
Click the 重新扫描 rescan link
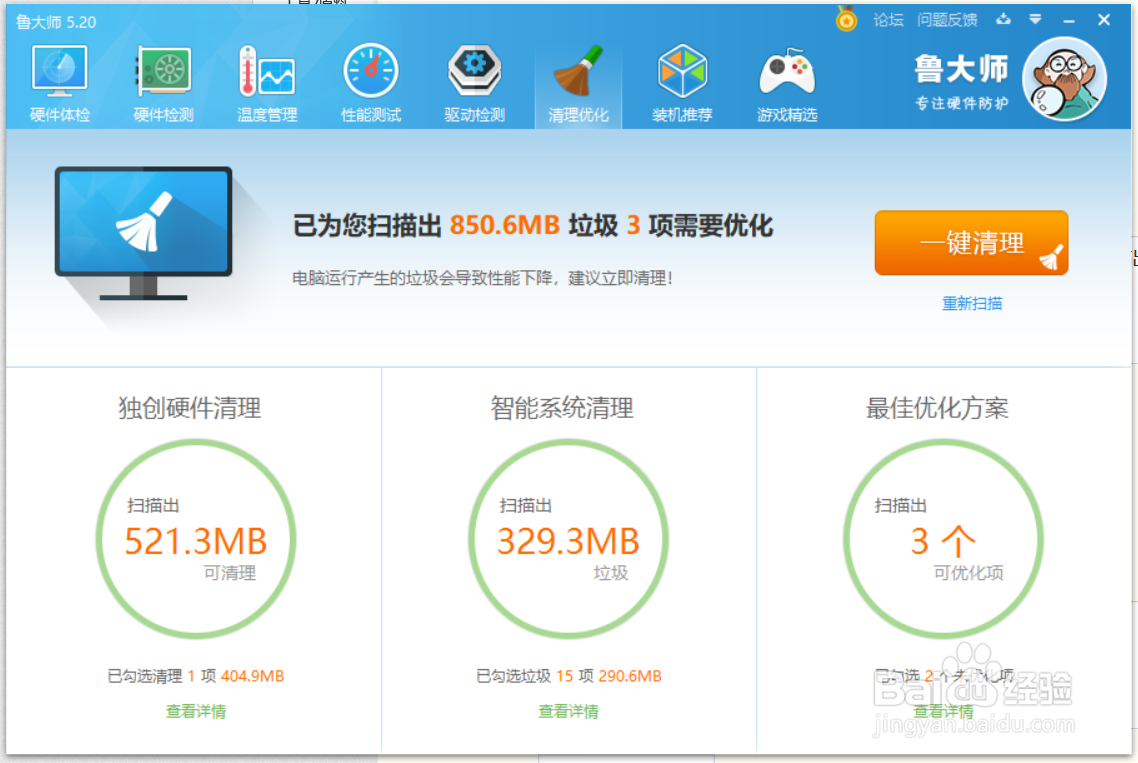pyautogui.click(x=972, y=303)
